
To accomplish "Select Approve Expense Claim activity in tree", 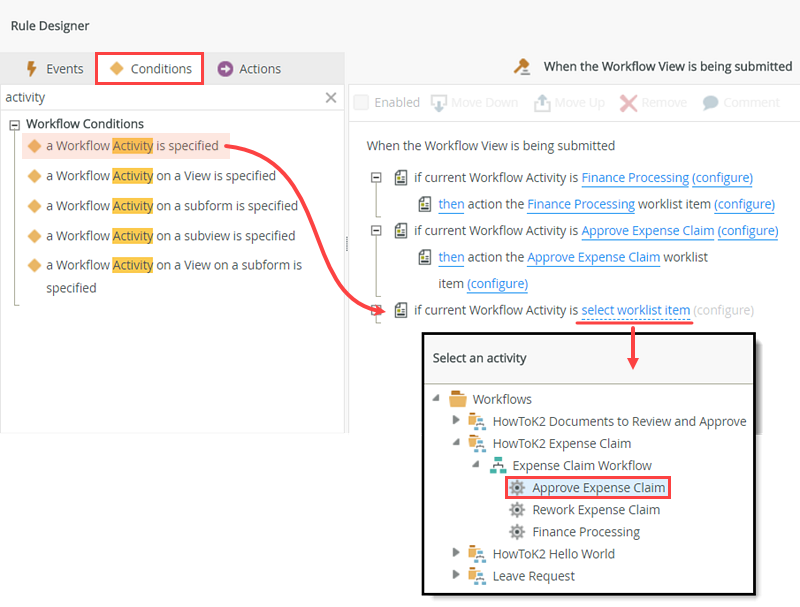I will pos(598,488).
